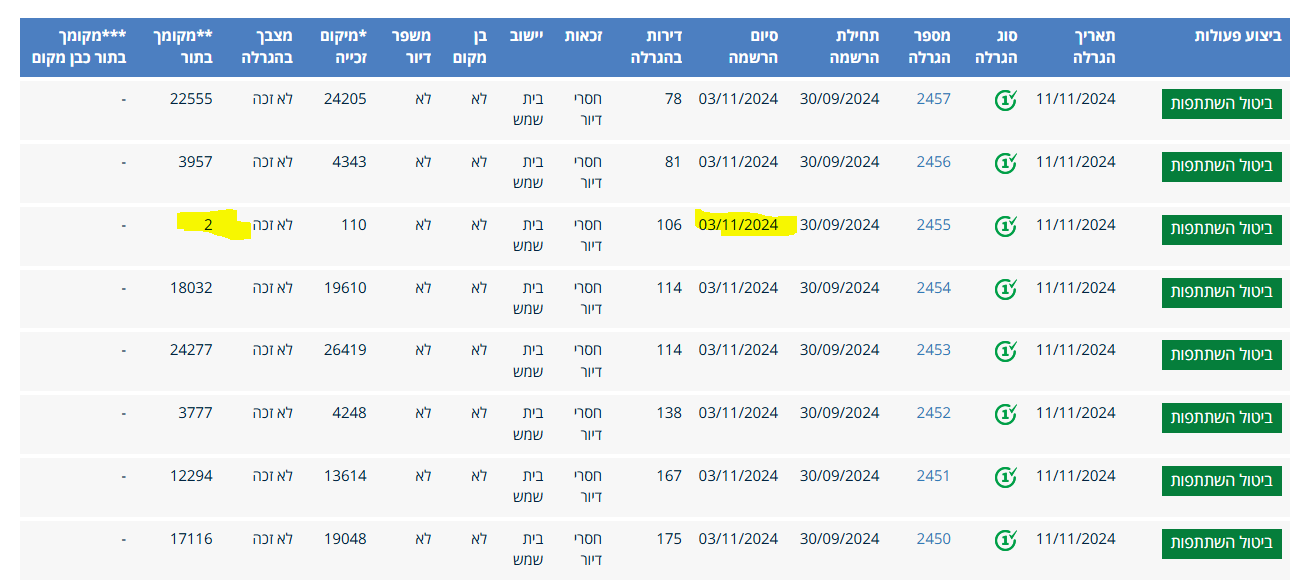Screen dimensions: 1315x588
Task: Click lottery type icon in row 2455
Action: (x=1005, y=226)
